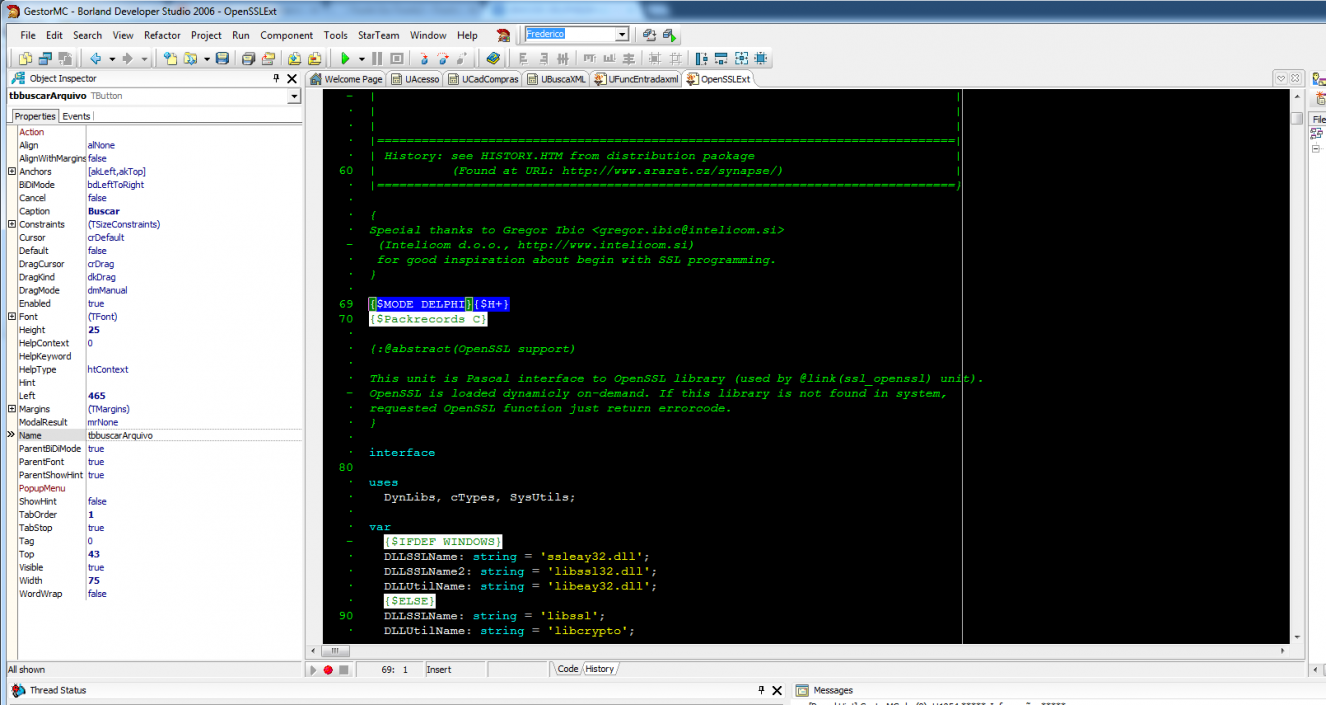Switch to the Events tab
Image resolution: width=1326 pixels, height=705 pixels.
76,116
